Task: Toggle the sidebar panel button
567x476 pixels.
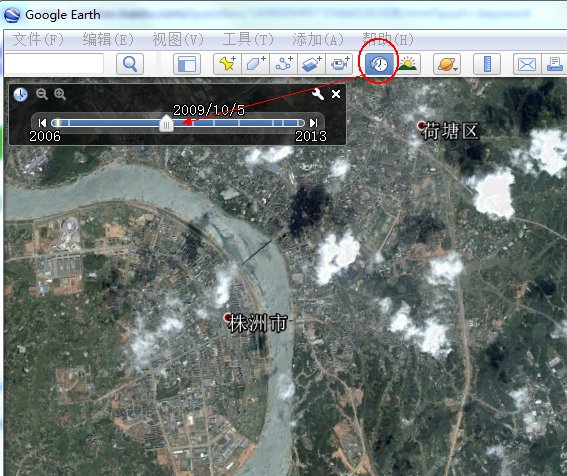Action: point(187,64)
